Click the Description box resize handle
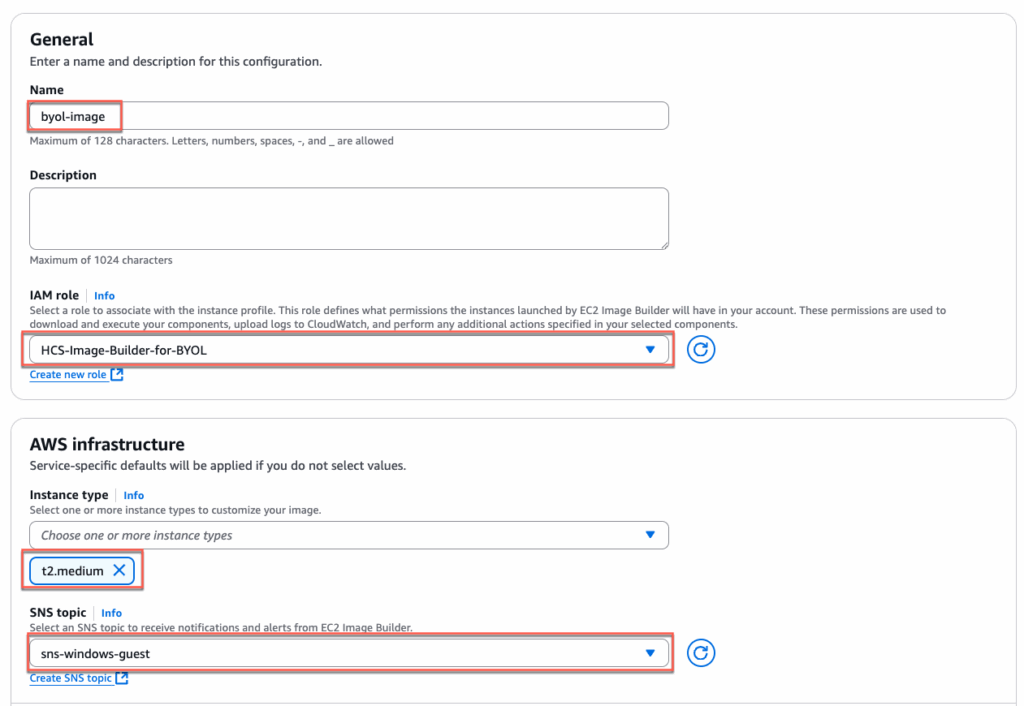This screenshot has height=706, width=1024. click(663, 243)
